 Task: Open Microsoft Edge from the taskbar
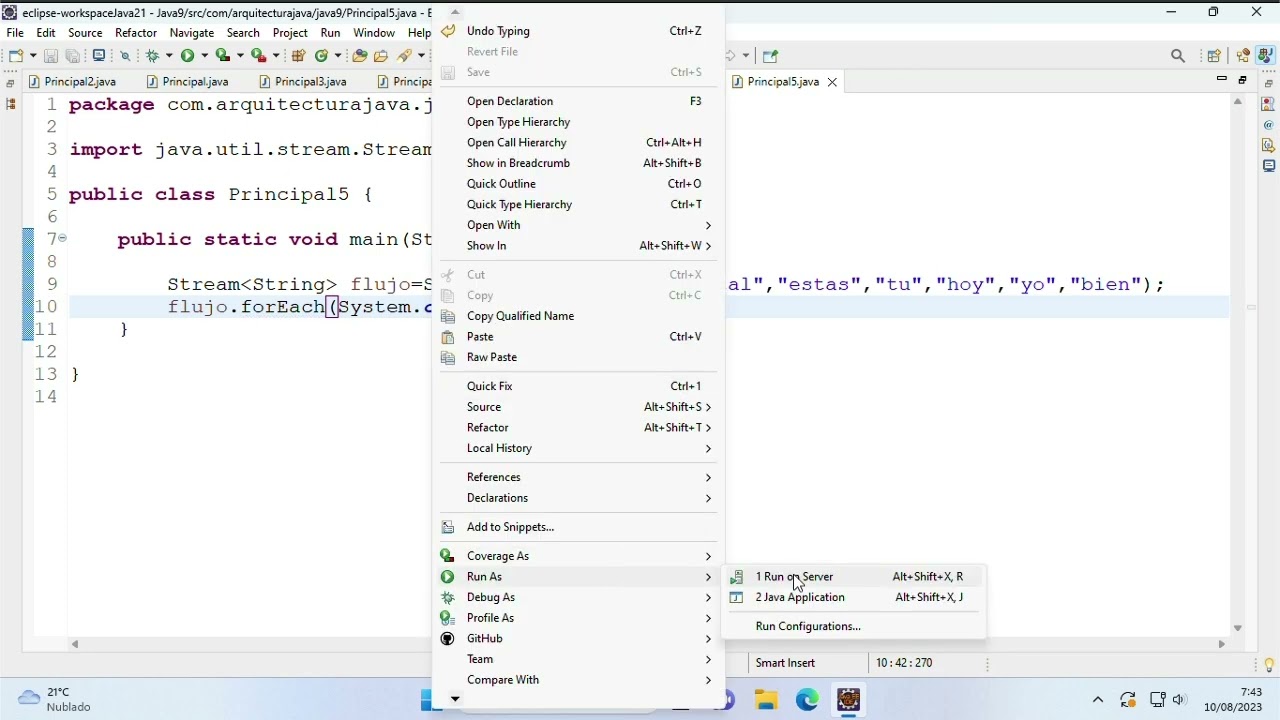point(807,700)
